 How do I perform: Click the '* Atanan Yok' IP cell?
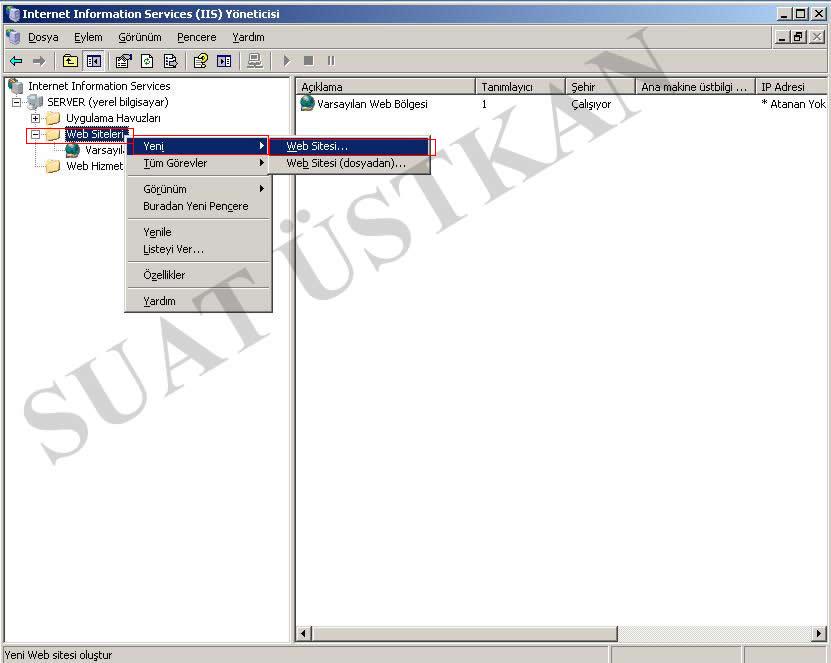(793, 104)
